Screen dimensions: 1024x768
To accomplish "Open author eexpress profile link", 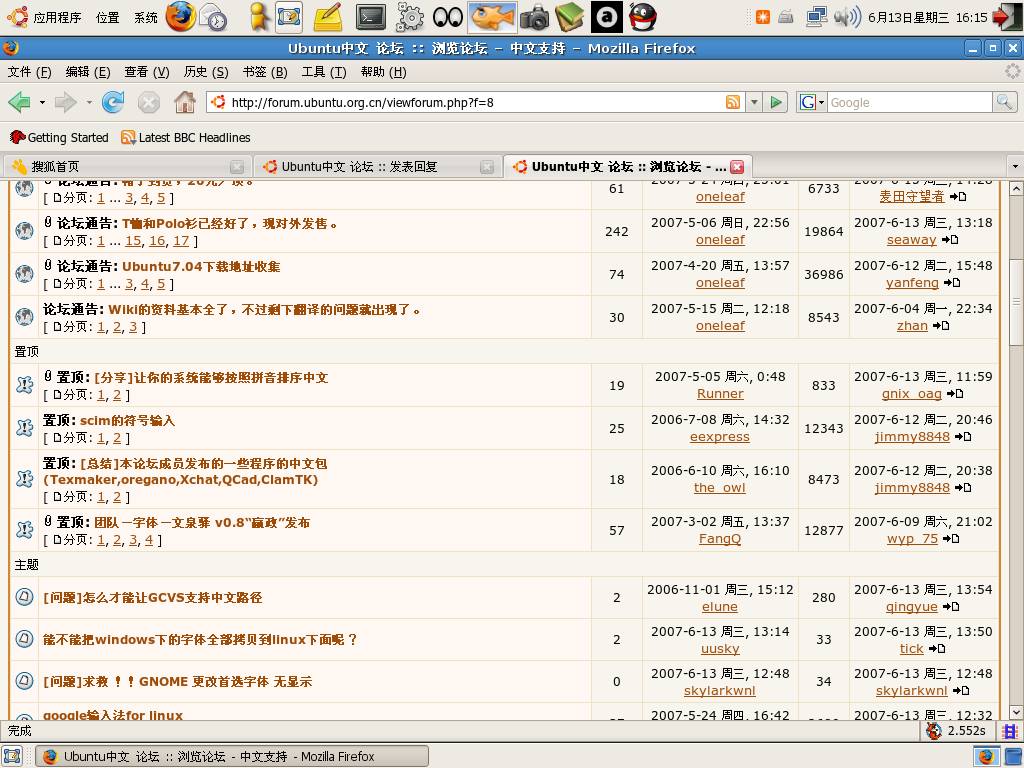I will [x=720, y=437].
